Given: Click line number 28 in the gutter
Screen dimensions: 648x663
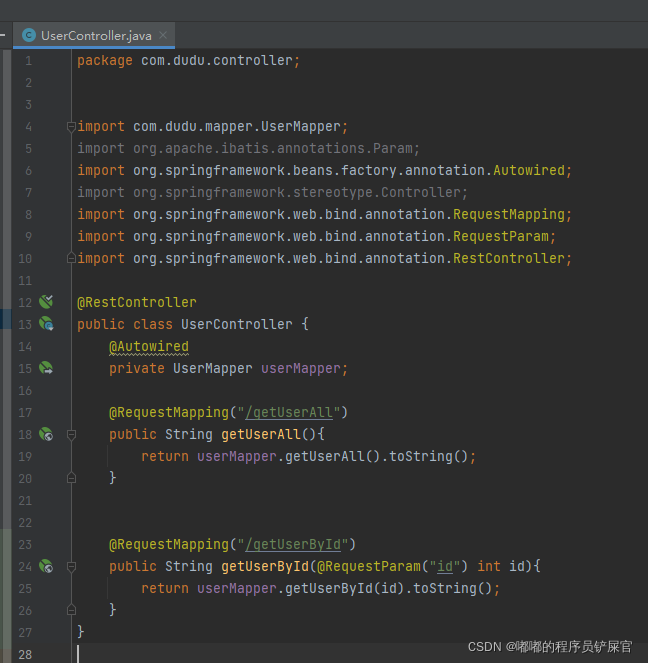Looking at the screenshot, I should coord(25,655).
